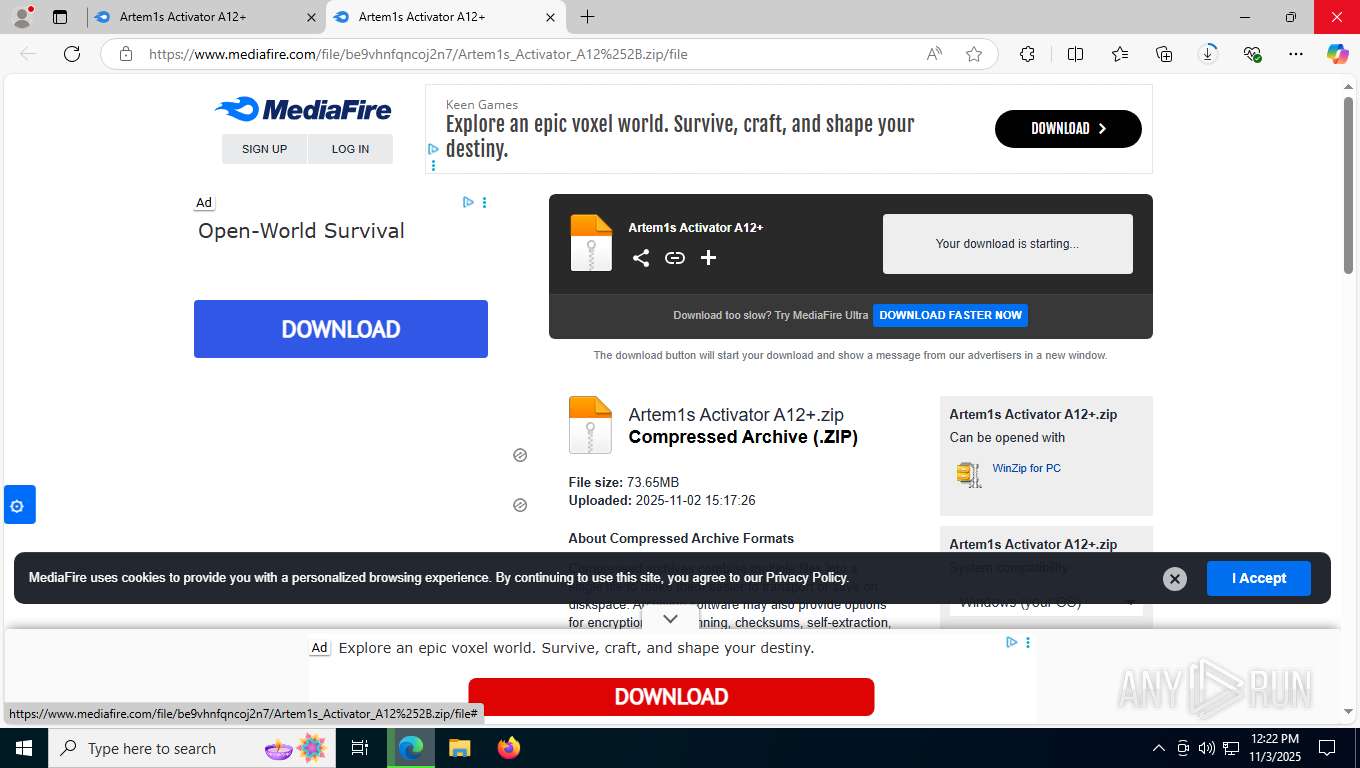Open the clock showing 12:22 PM
The height and width of the screenshot is (768, 1360).
pos(1275,748)
